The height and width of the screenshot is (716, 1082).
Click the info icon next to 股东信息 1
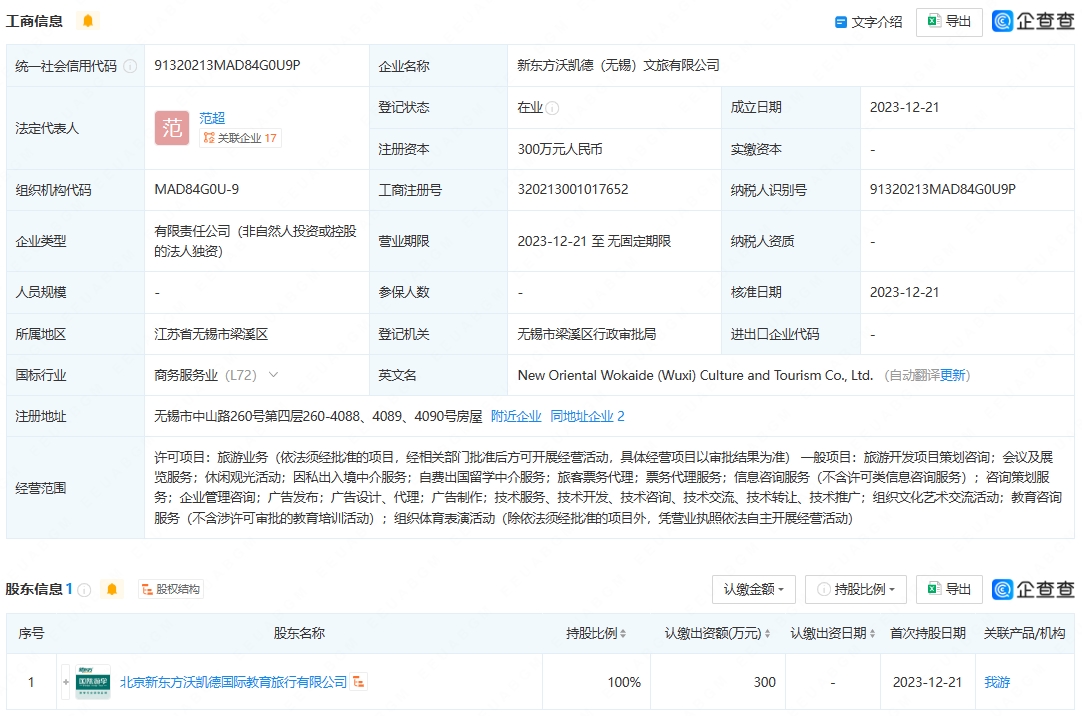coord(84,590)
